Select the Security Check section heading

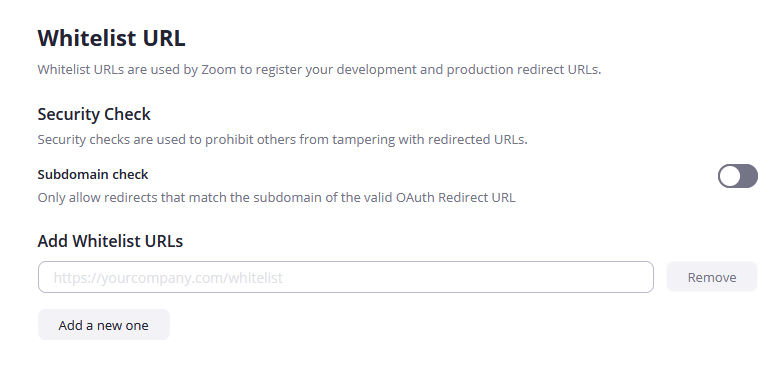94,114
